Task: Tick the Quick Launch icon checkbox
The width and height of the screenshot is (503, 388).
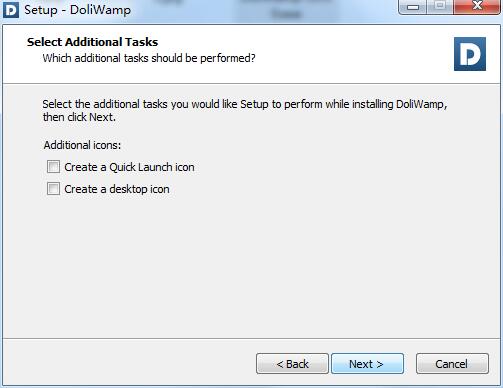Action: (53, 167)
